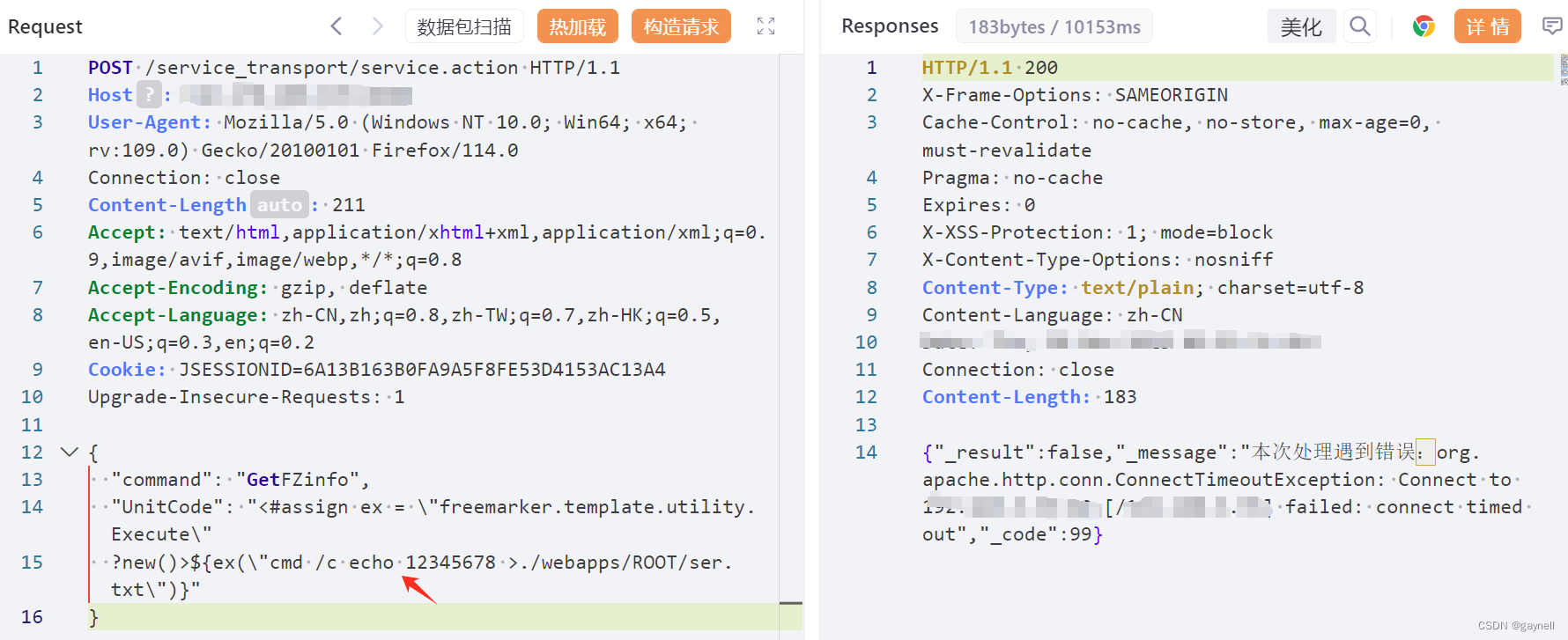
Task: Click the 183bytes / 10153ms response info
Action: 1054,26
